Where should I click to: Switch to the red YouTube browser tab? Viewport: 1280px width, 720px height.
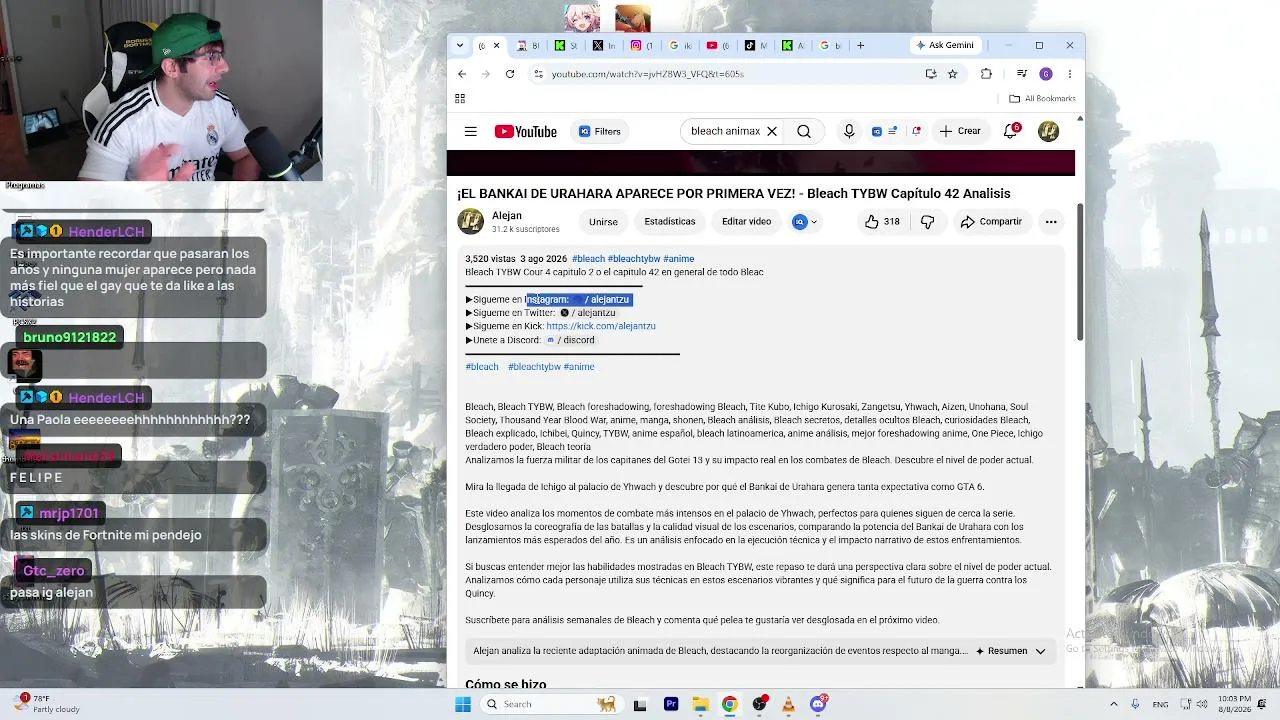(x=717, y=45)
